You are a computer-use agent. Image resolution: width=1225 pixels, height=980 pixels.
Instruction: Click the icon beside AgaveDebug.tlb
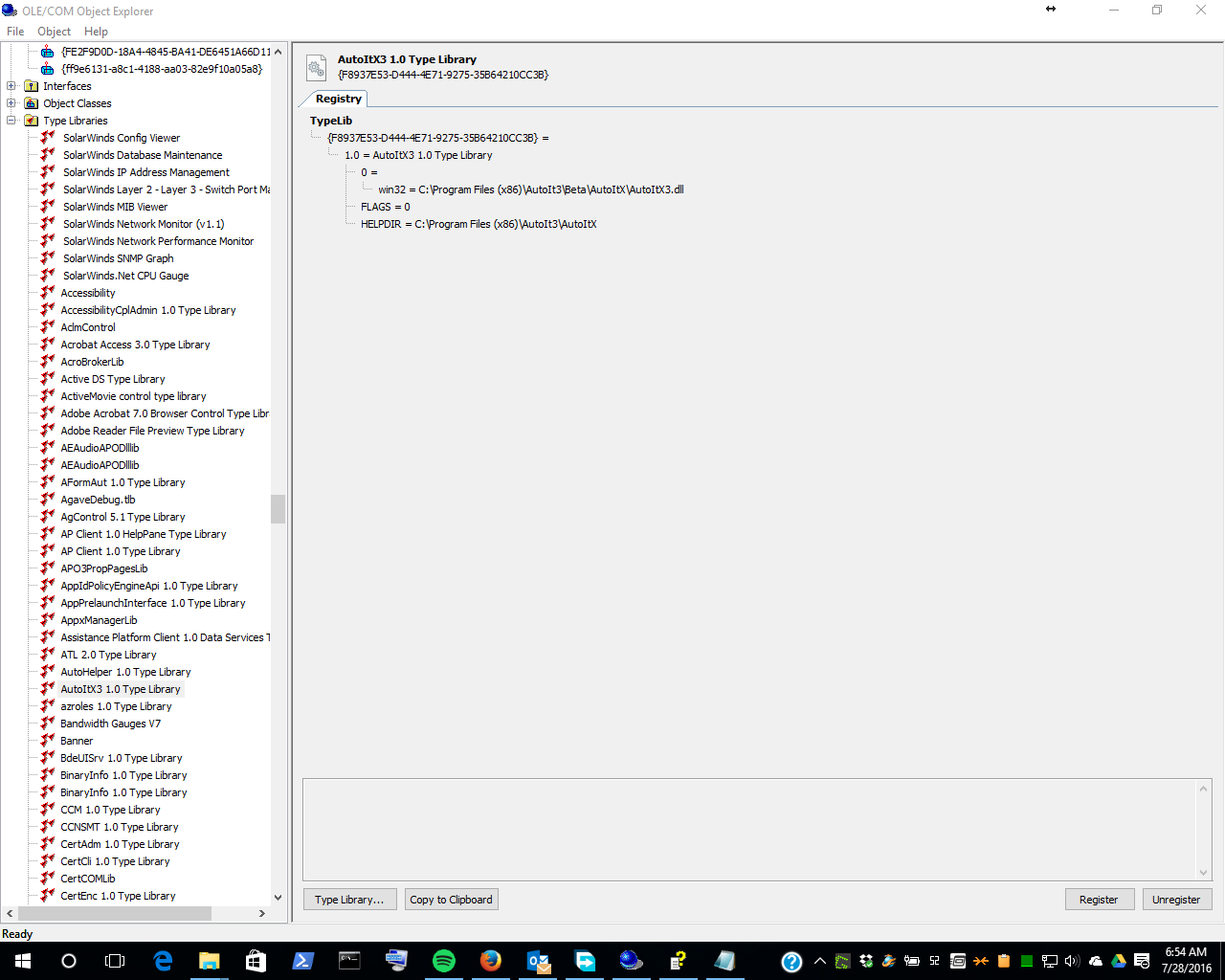pos(47,500)
